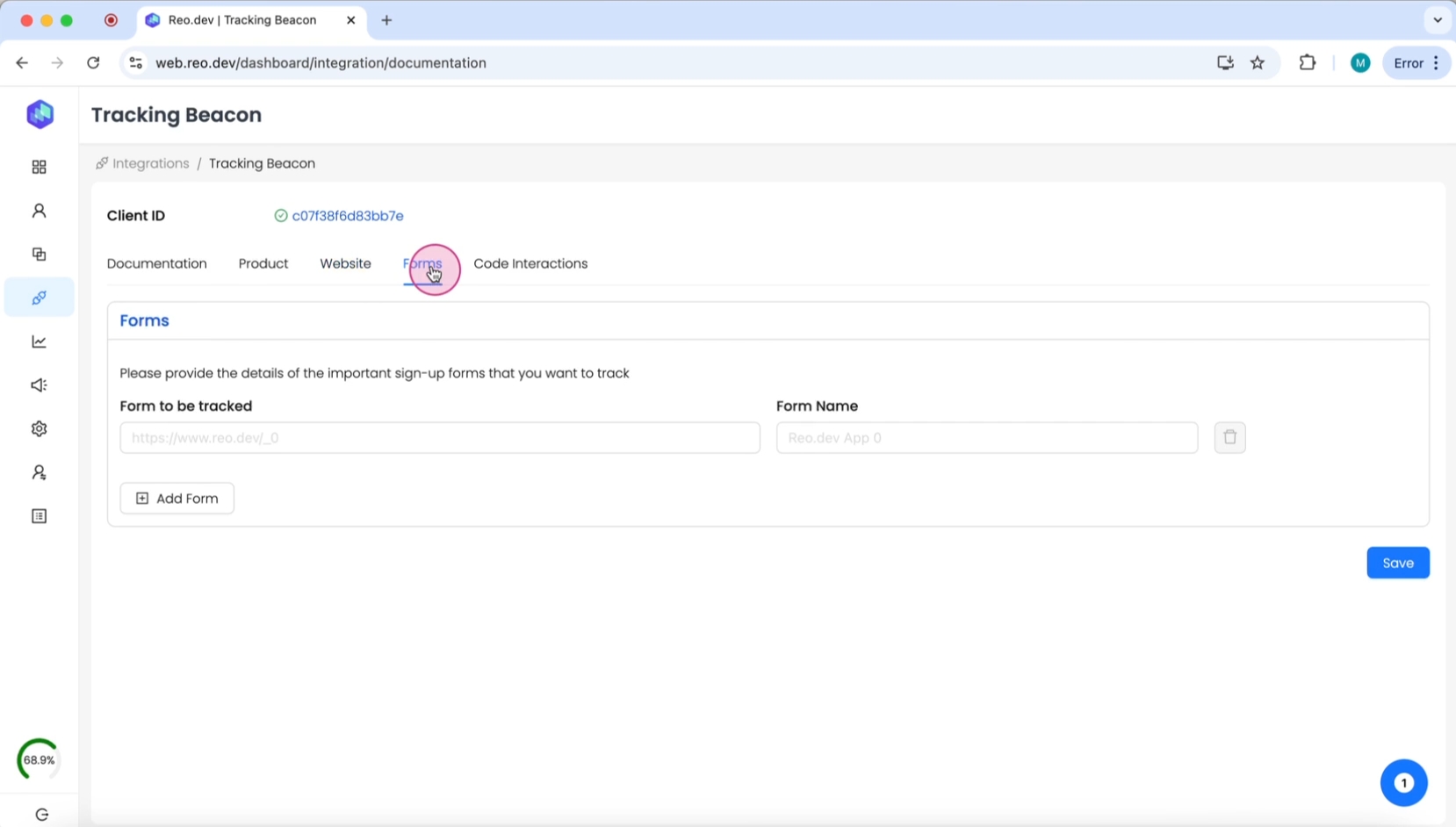Go to Integrations breadcrumb link
Image resolution: width=1456 pixels, height=827 pixels.
point(150,163)
